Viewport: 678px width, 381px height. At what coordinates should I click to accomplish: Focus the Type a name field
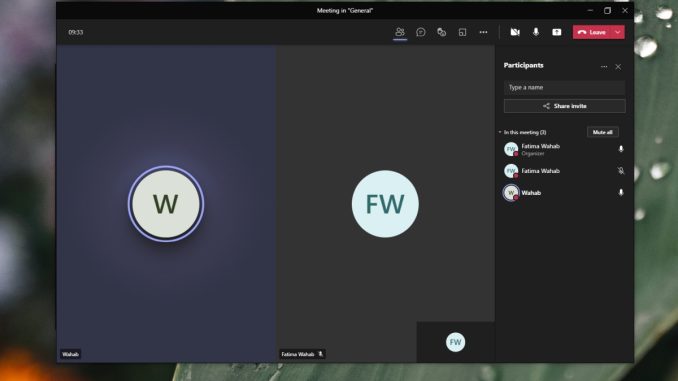564,87
